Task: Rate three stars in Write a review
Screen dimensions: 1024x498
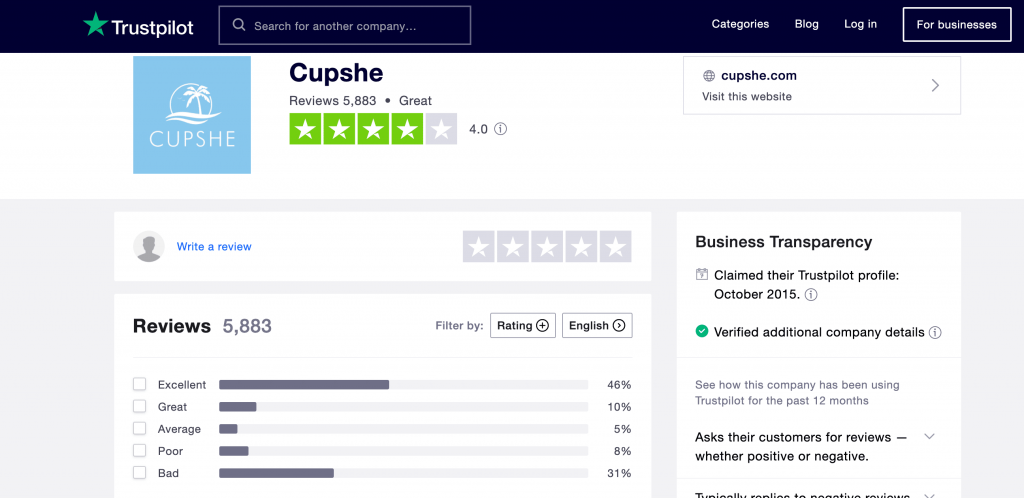Action: [x=547, y=247]
